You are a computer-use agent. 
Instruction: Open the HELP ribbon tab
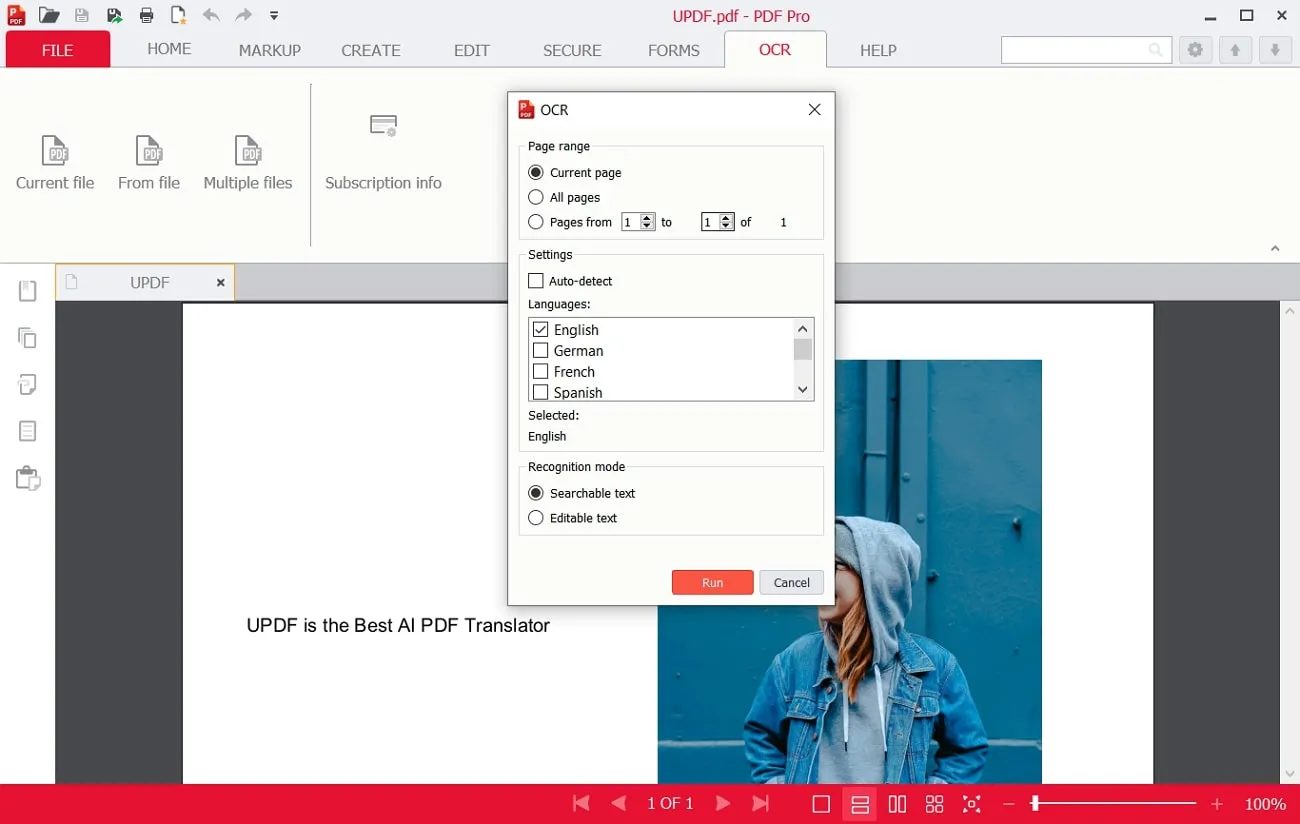click(878, 50)
